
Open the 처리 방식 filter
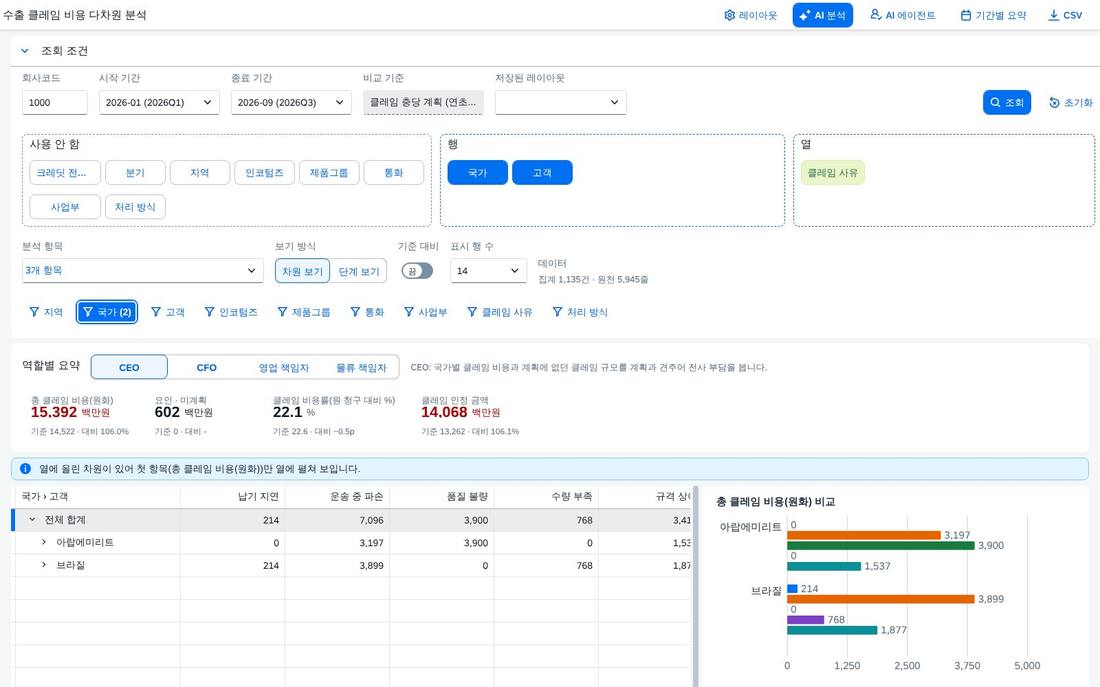coord(580,312)
